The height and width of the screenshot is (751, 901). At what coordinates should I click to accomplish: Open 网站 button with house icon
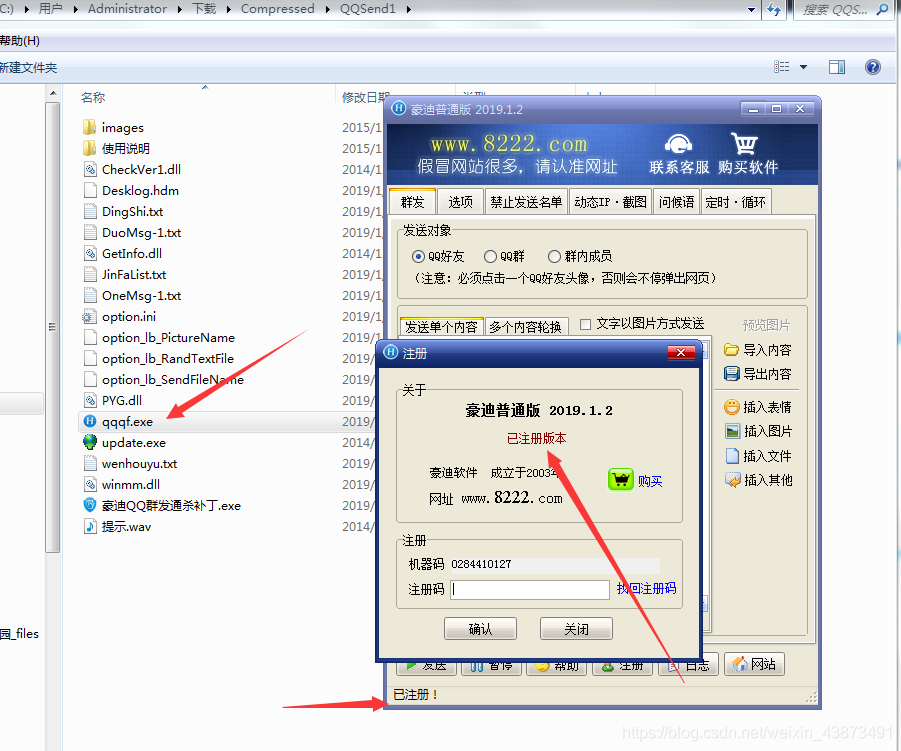(754, 664)
